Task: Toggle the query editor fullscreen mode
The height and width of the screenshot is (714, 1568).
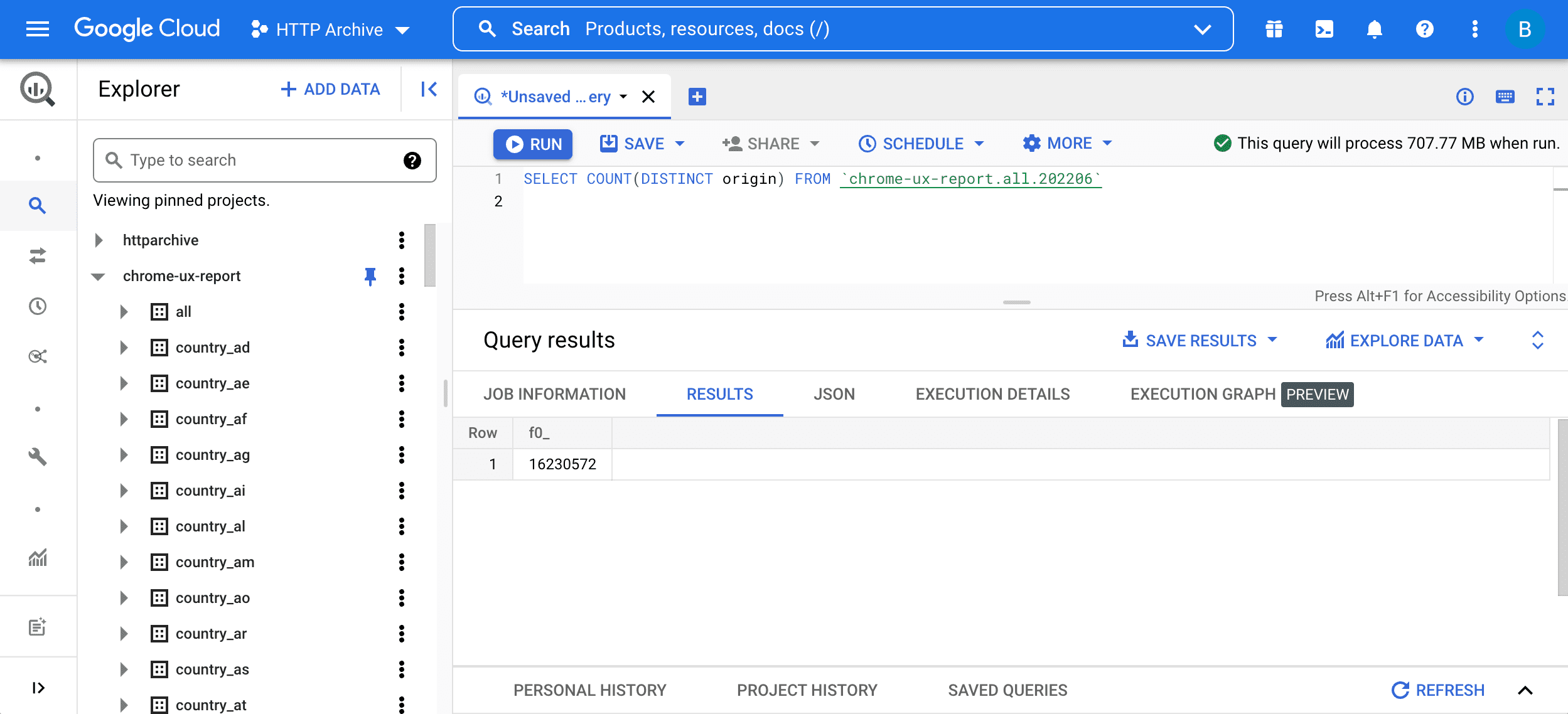Action: point(1546,96)
